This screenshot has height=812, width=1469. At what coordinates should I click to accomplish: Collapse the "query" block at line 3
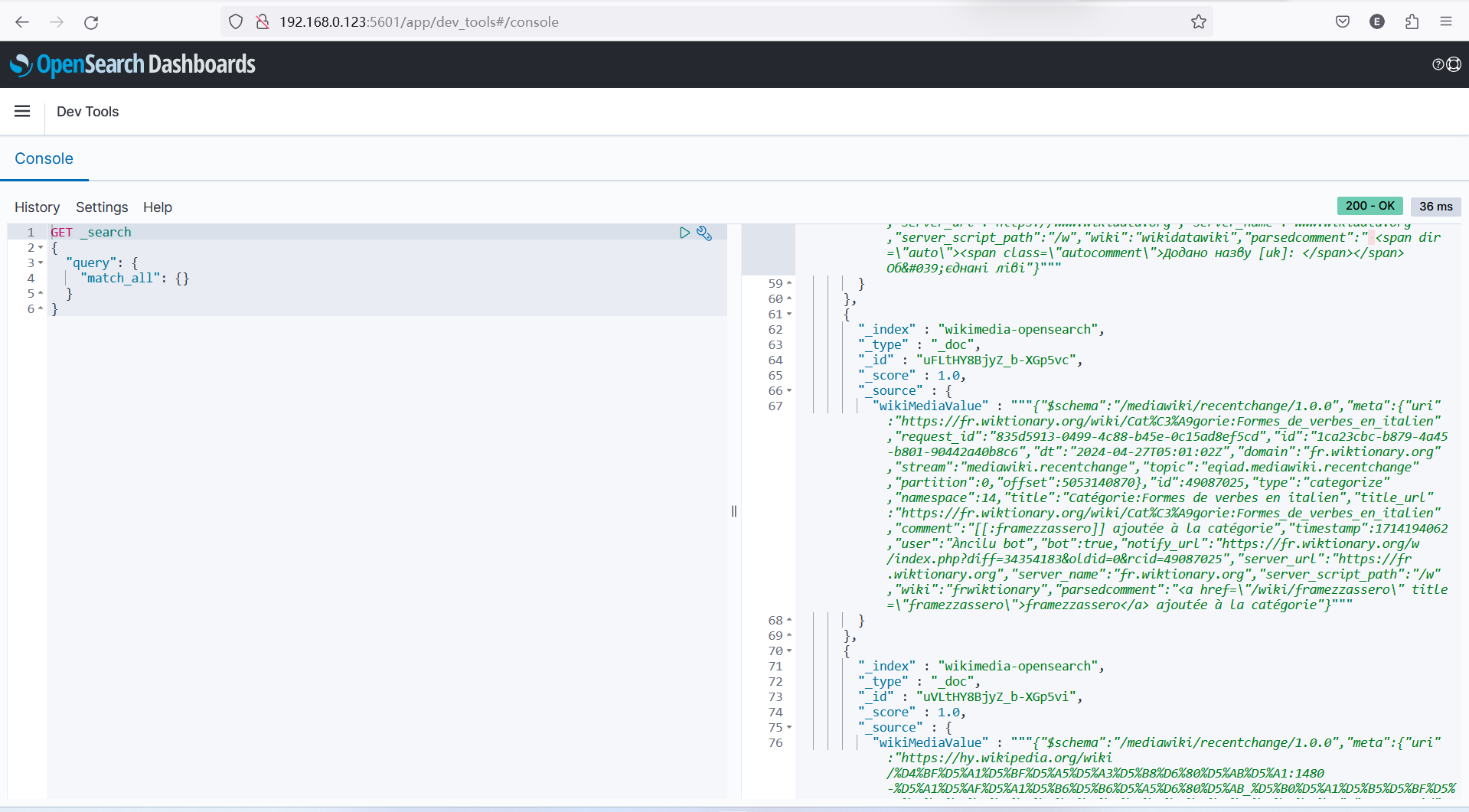point(41,263)
